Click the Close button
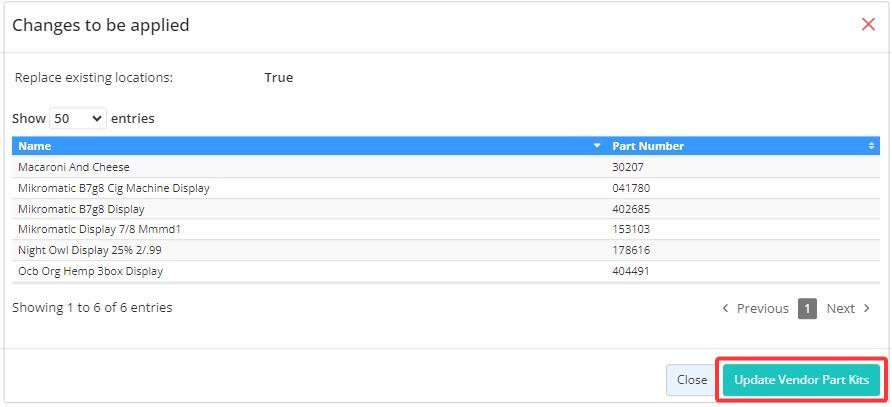The image size is (892, 407). [x=692, y=380]
